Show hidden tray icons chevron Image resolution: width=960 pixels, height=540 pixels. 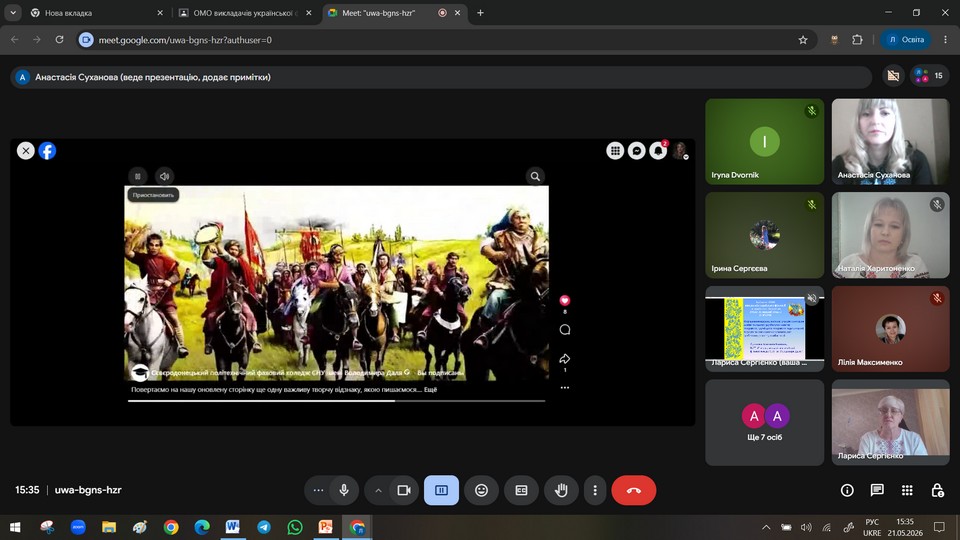766,527
